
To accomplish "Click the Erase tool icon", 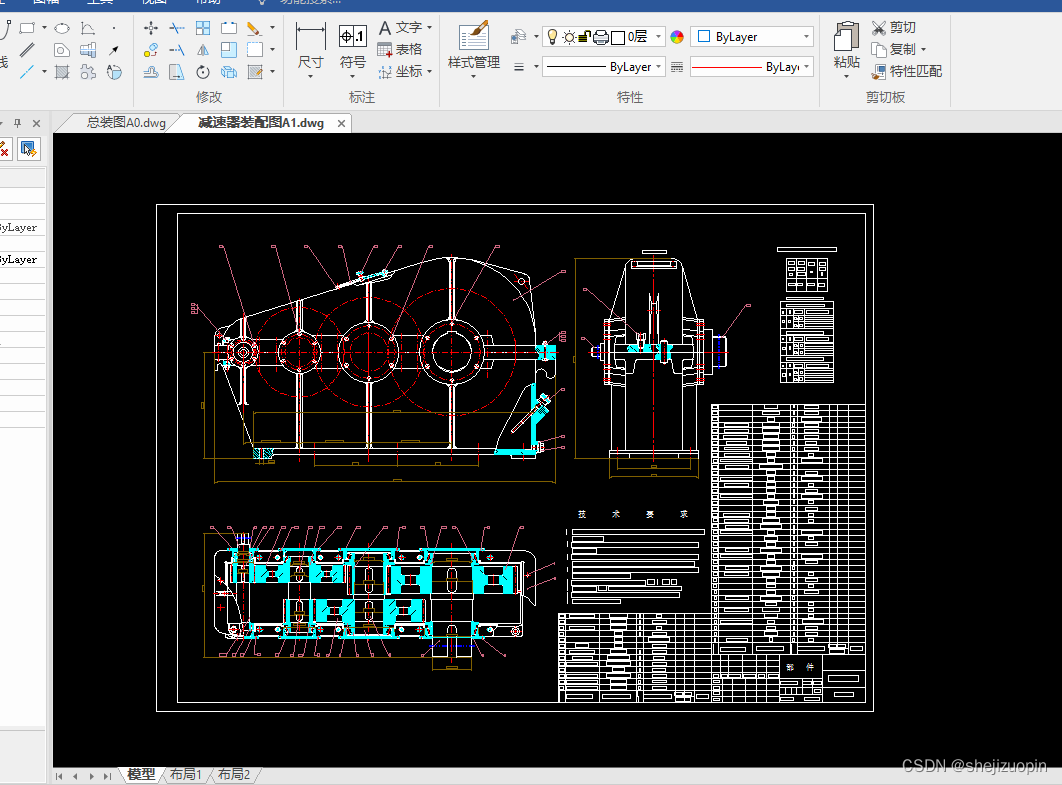I will pos(254,28).
